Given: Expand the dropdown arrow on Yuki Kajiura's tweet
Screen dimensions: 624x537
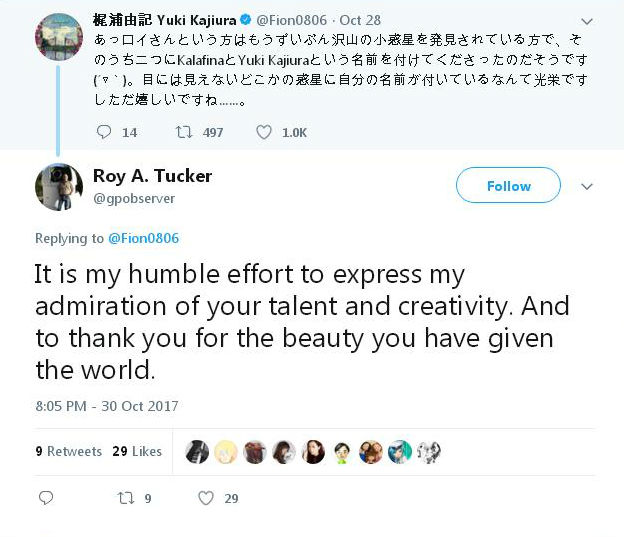Looking at the screenshot, I should click(587, 21).
